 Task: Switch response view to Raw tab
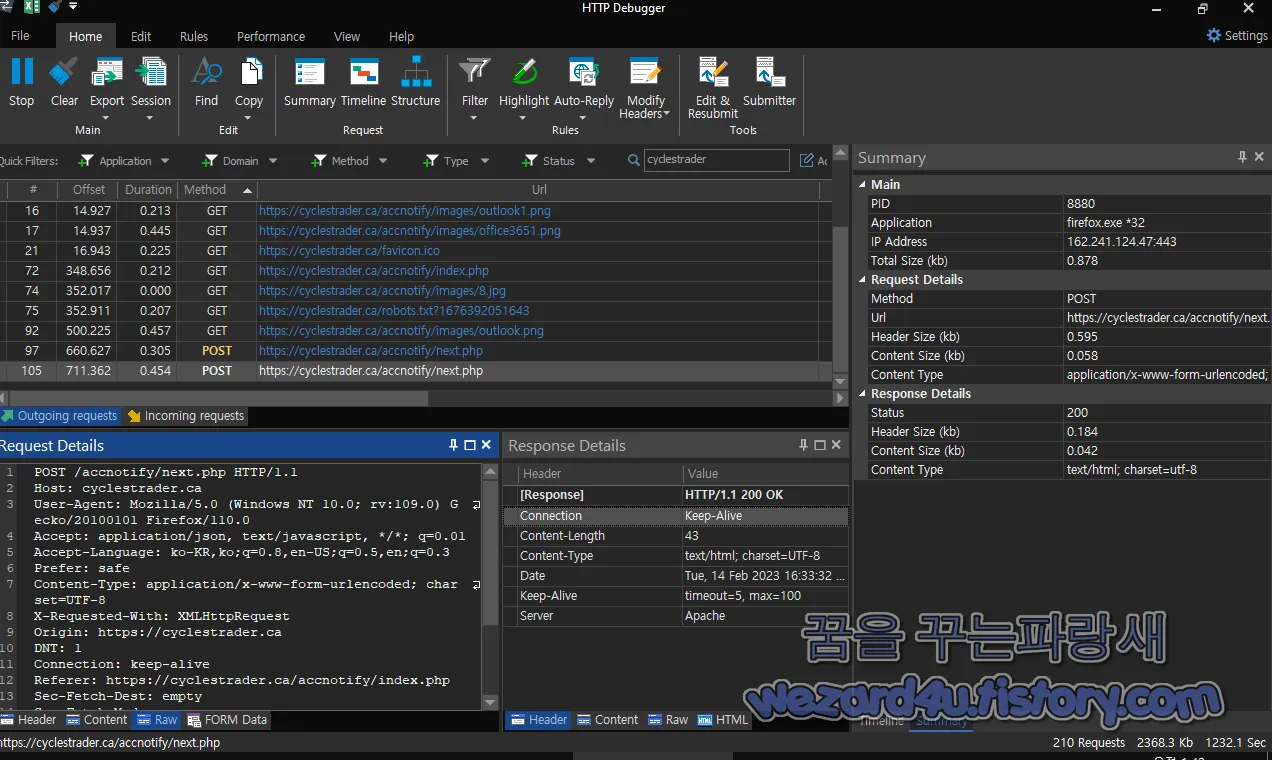(668, 719)
